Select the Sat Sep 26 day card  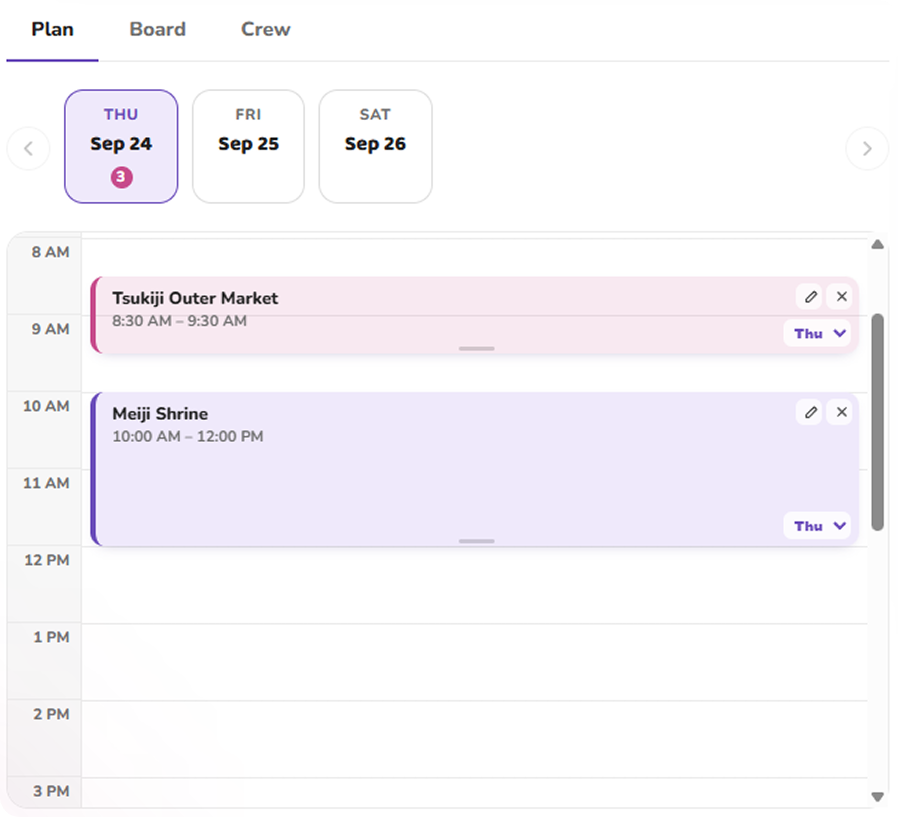tap(375, 147)
